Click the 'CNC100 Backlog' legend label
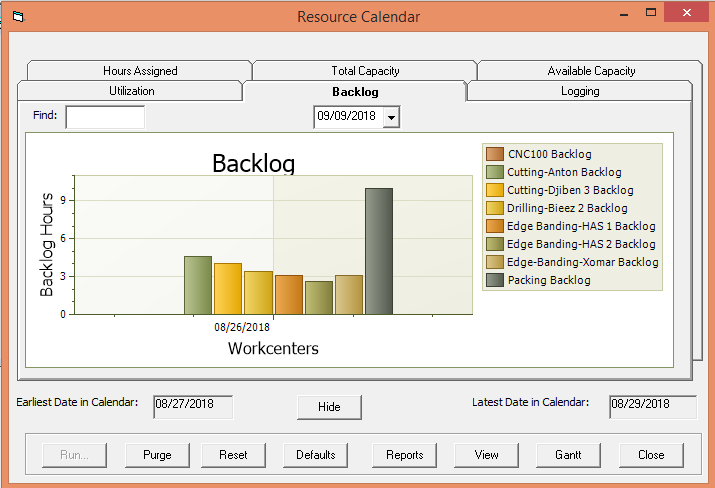This screenshot has height=488, width=715. (x=549, y=154)
